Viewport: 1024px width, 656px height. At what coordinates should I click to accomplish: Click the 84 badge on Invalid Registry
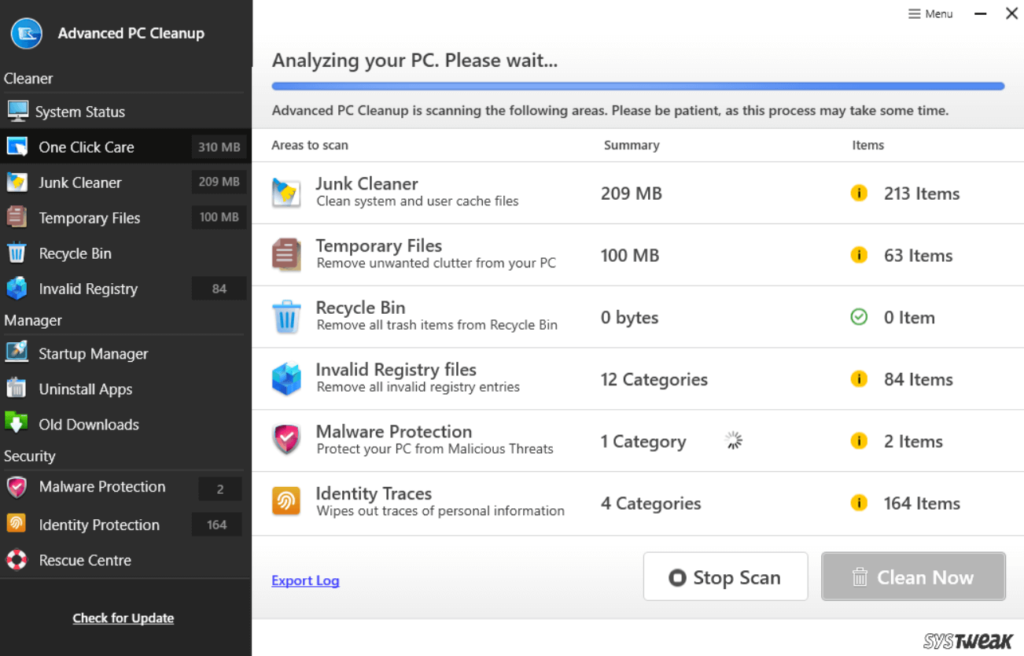(219, 288)
